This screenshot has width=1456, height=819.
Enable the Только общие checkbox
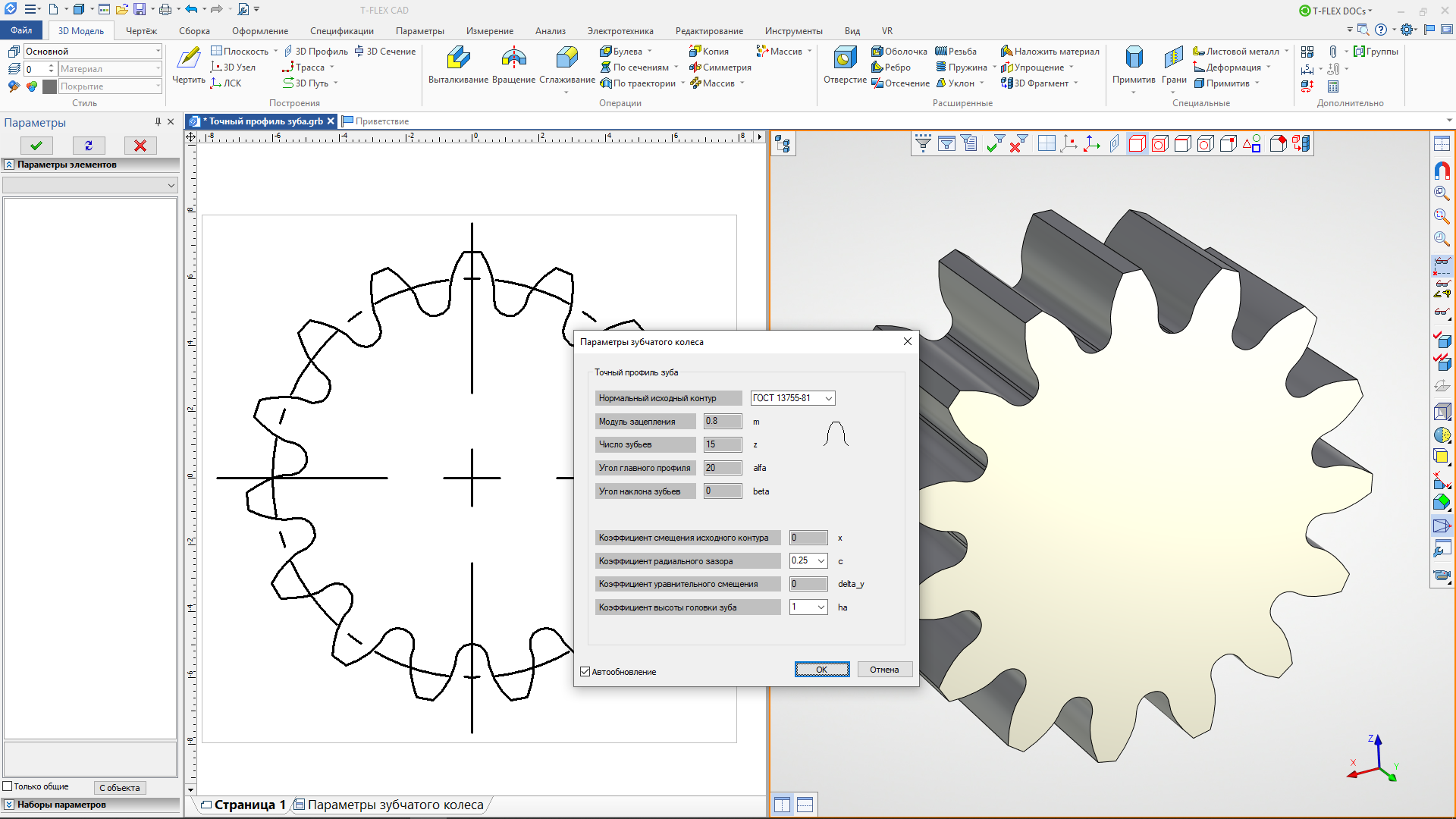click(x=8, y=786)
